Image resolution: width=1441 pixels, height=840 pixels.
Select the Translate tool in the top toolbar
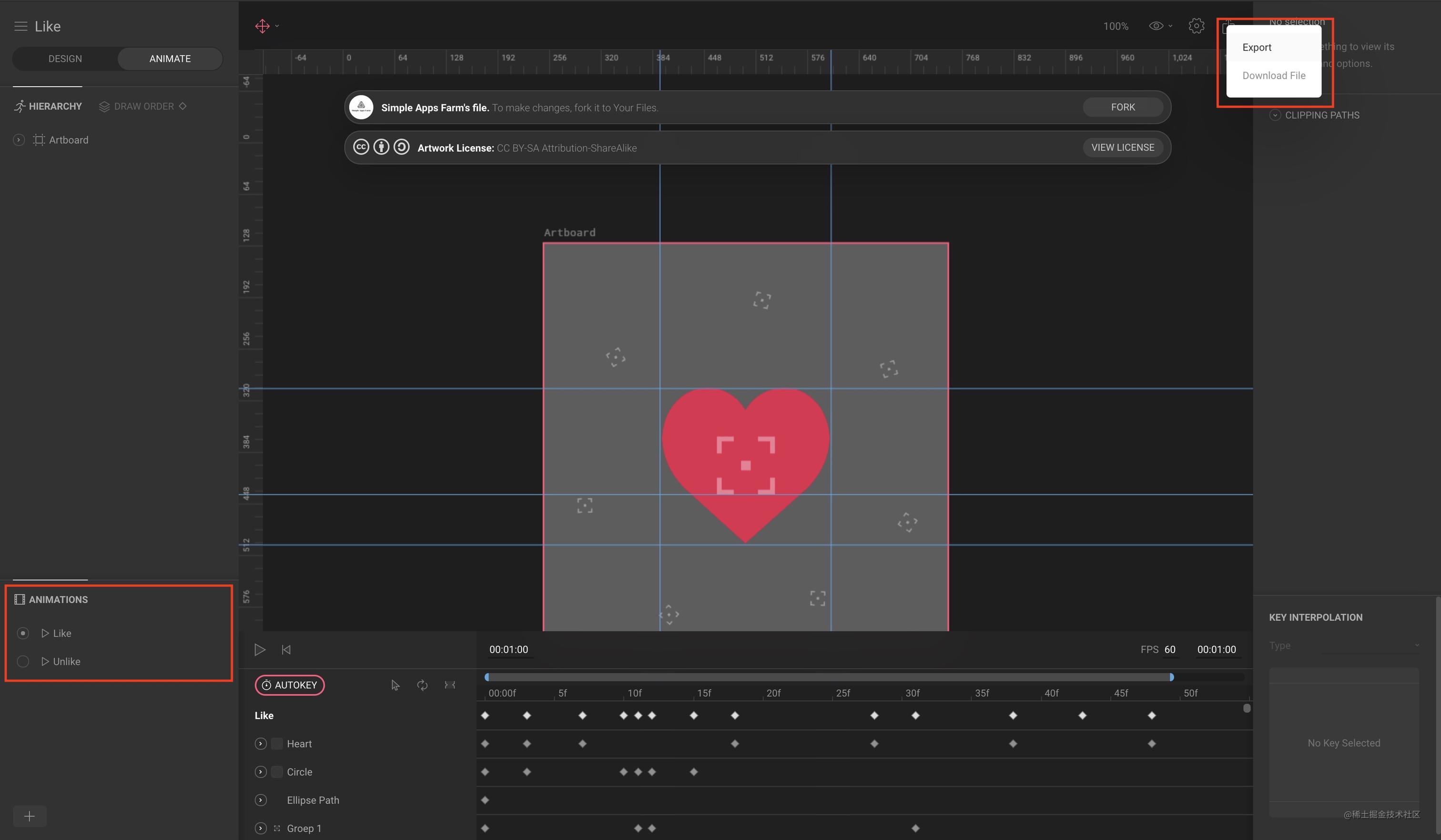coord(262,26)
